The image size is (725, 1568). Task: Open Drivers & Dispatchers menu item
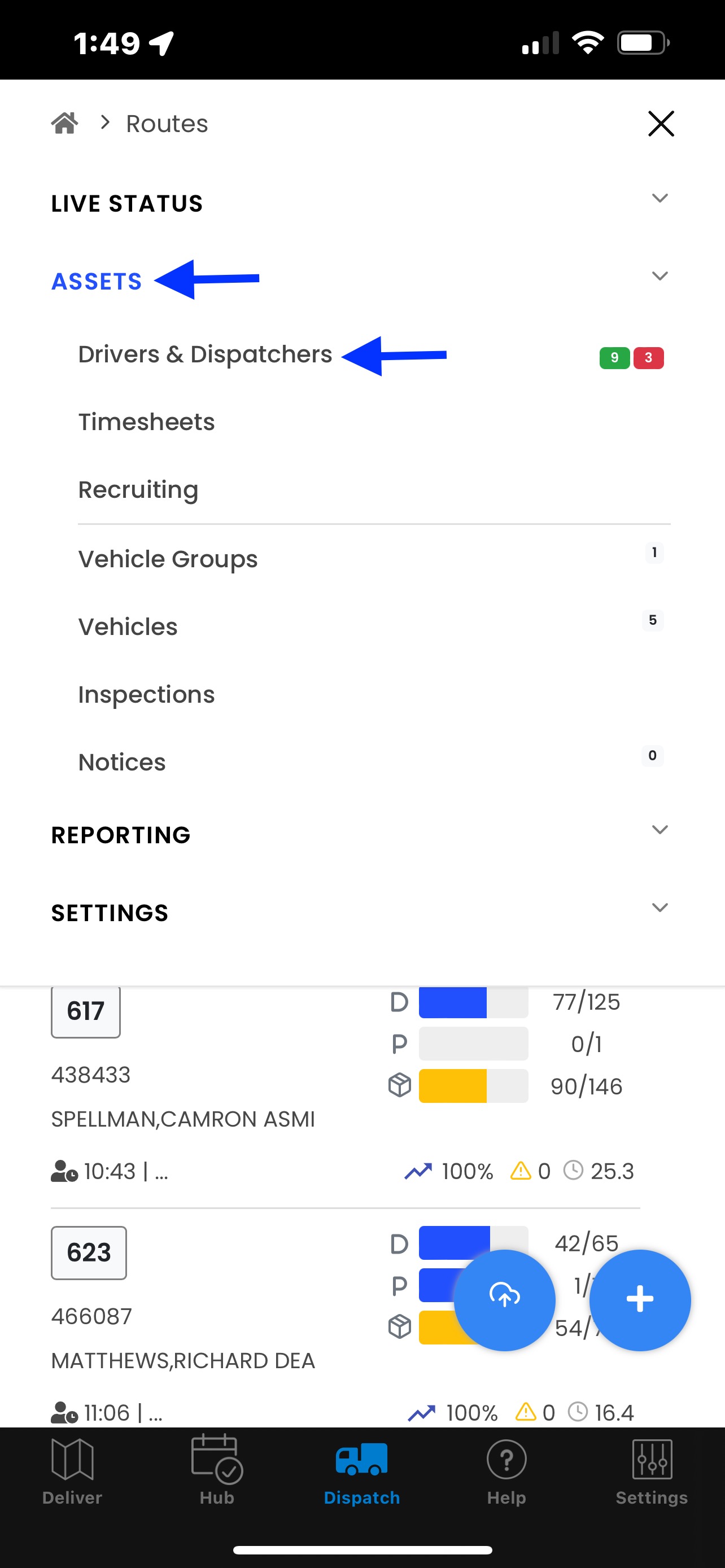204,354
